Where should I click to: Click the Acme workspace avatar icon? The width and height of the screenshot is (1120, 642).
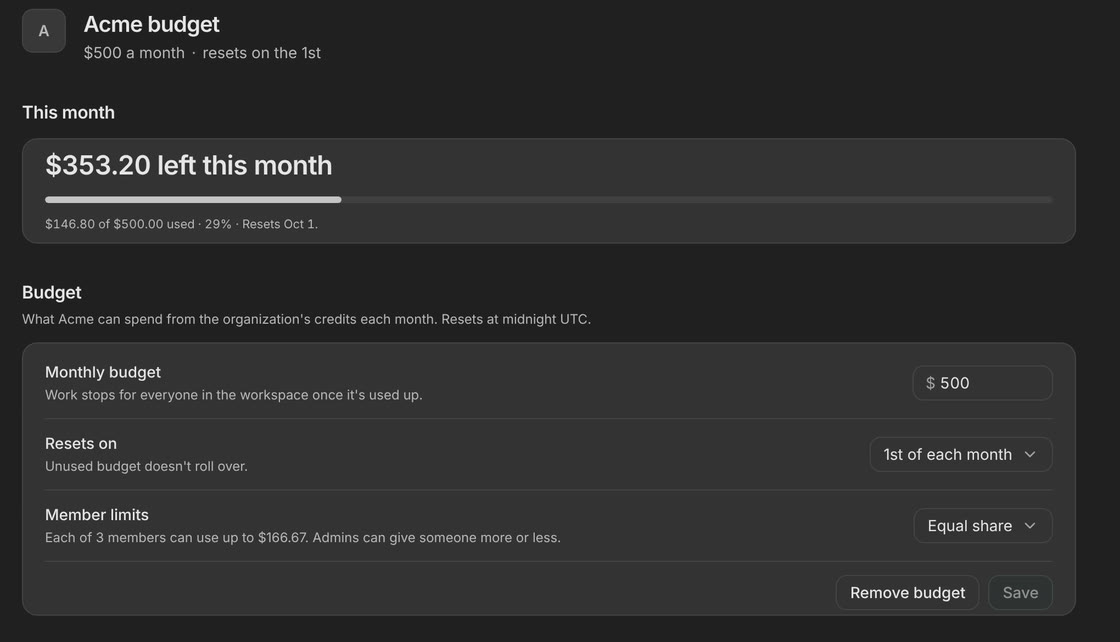coord(44,31)
